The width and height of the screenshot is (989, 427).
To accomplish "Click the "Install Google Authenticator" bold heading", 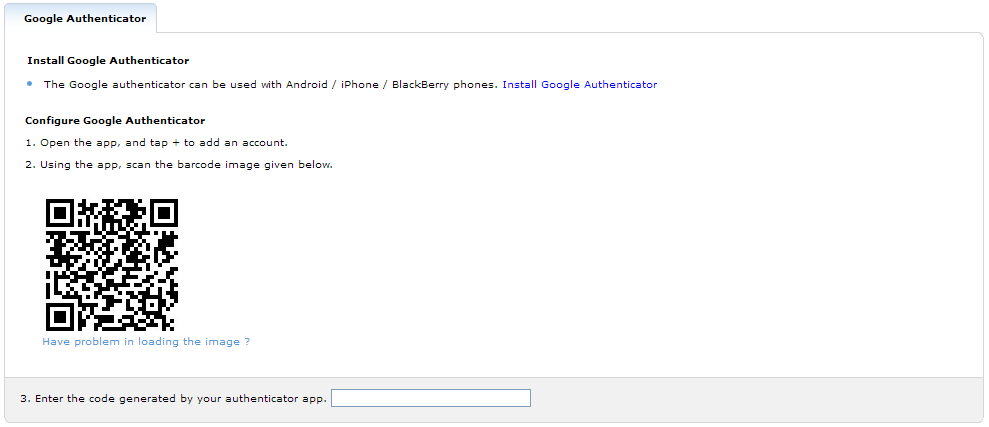I will (108, 61).
